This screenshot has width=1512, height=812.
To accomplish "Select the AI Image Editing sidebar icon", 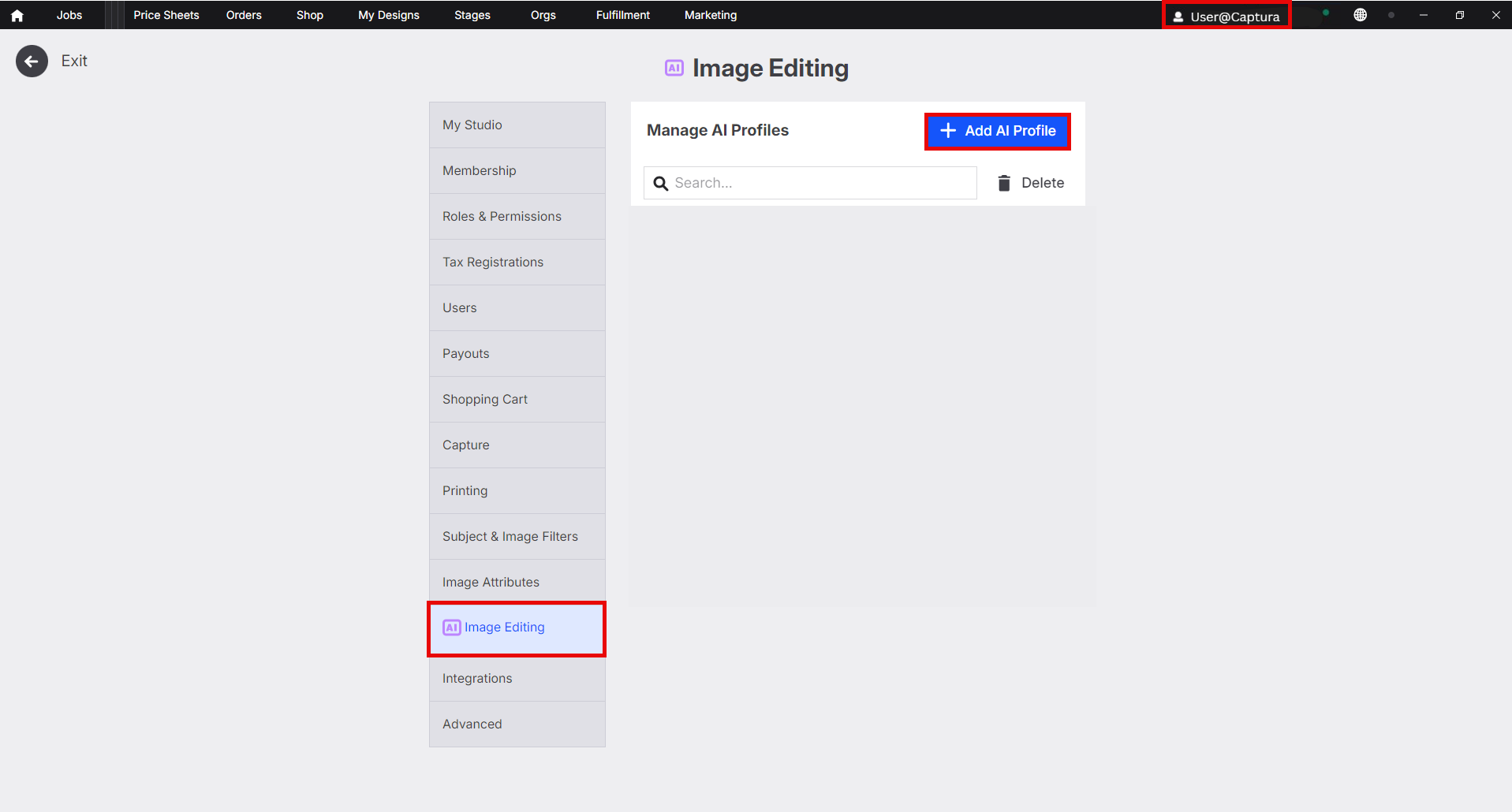I will coord(451,628).
